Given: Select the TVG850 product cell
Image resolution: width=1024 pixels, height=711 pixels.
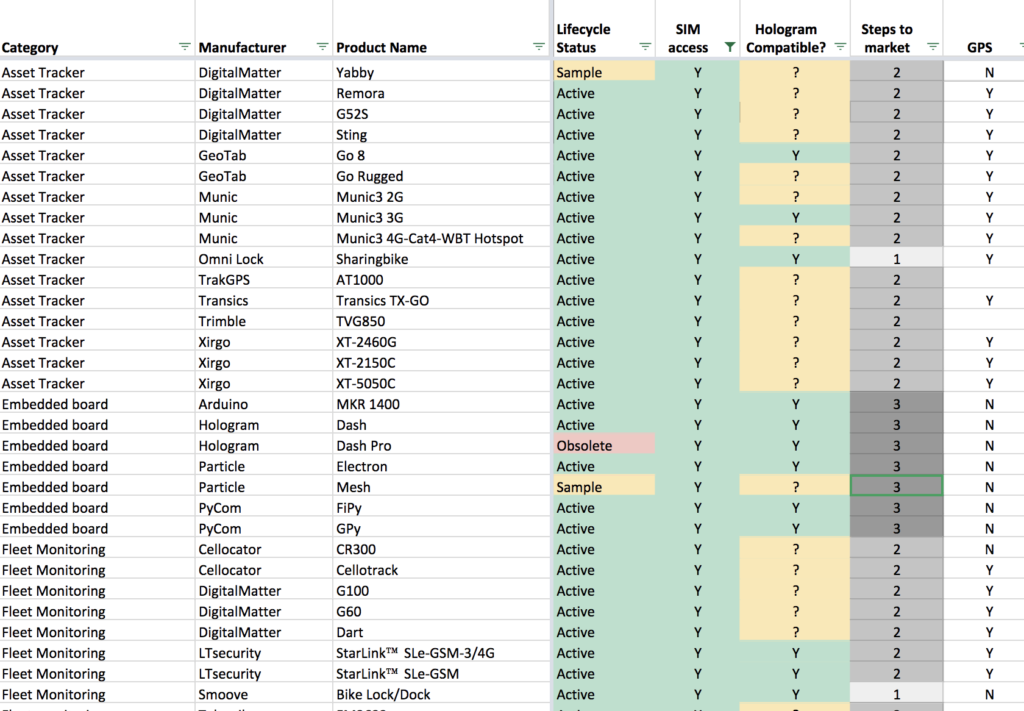Looking at the screenshot, I should 441,321.
